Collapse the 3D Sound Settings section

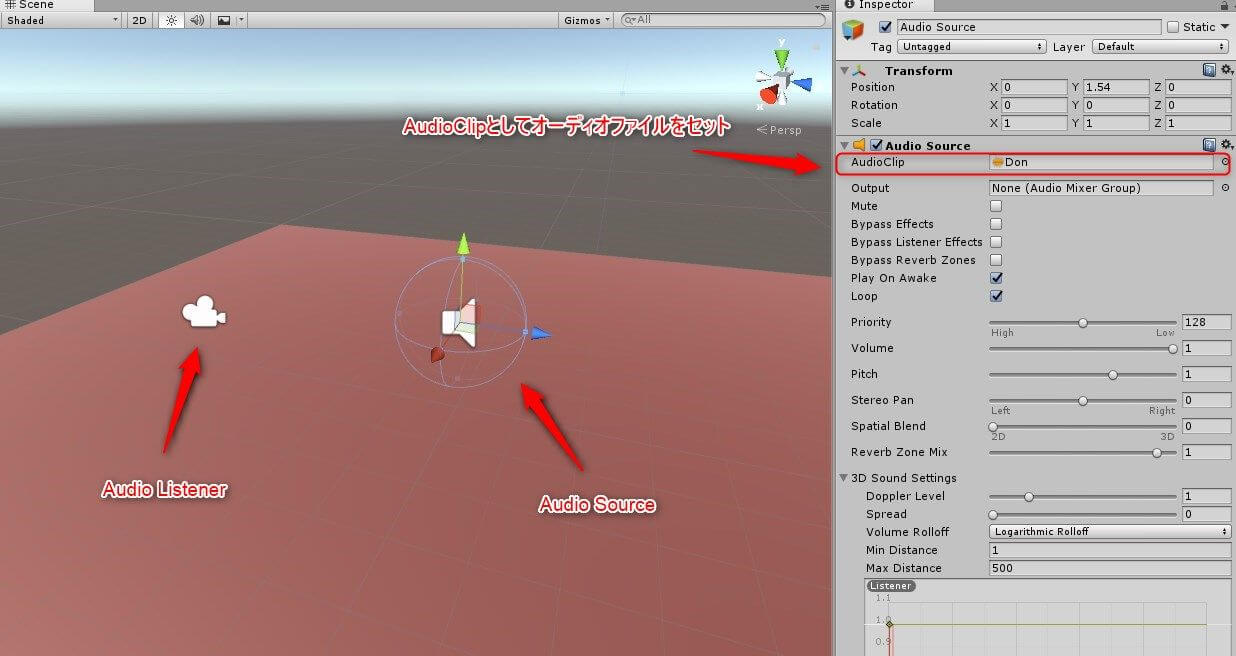click(x=844, y=477)
